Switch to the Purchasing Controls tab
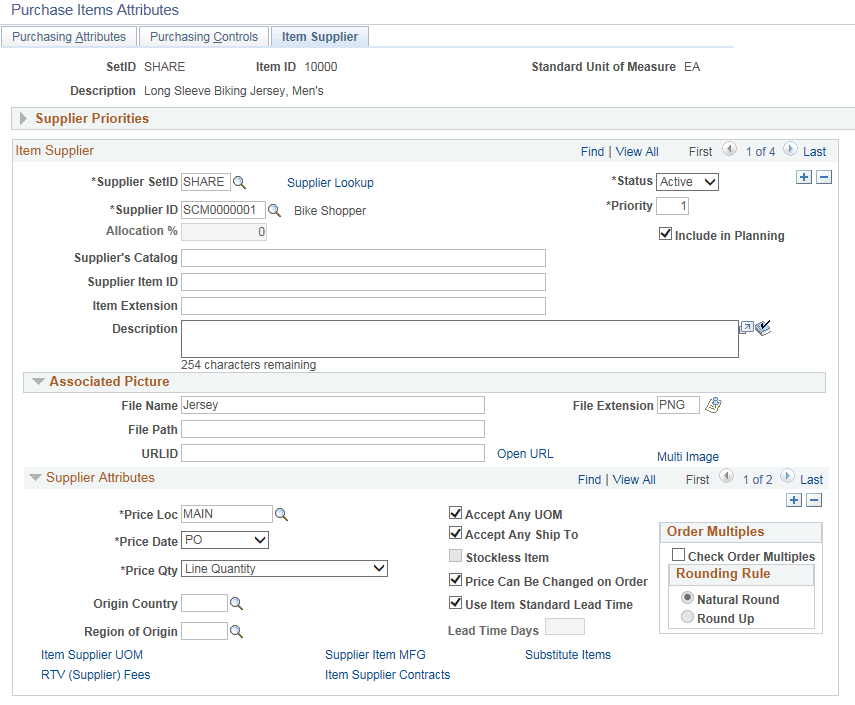The image size is (855, 705). click(203, 36)
